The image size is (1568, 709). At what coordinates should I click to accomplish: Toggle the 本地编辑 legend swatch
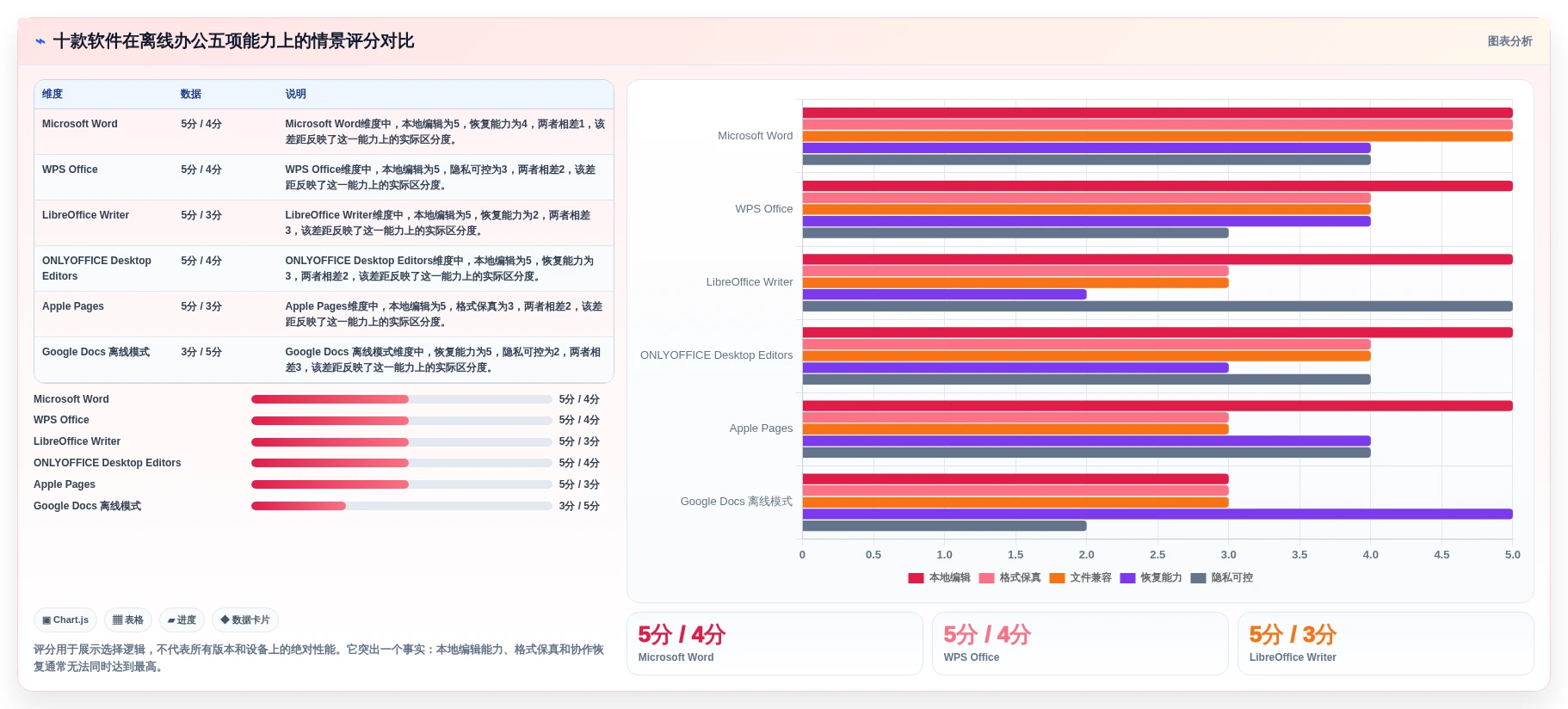tap(916, 578)
